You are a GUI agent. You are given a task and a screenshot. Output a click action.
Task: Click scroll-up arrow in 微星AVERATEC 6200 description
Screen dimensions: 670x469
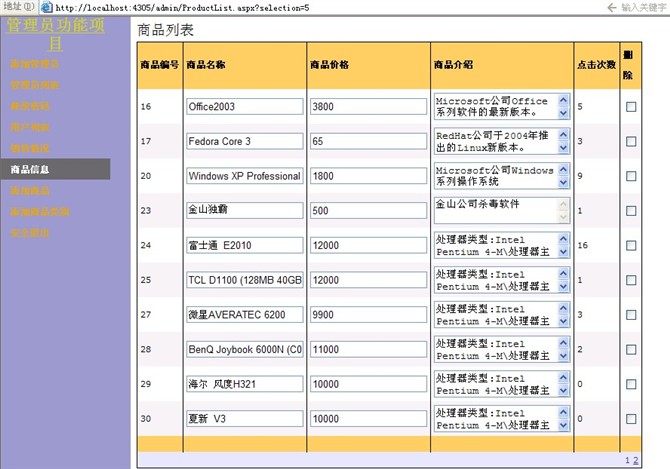pos(564,308)
